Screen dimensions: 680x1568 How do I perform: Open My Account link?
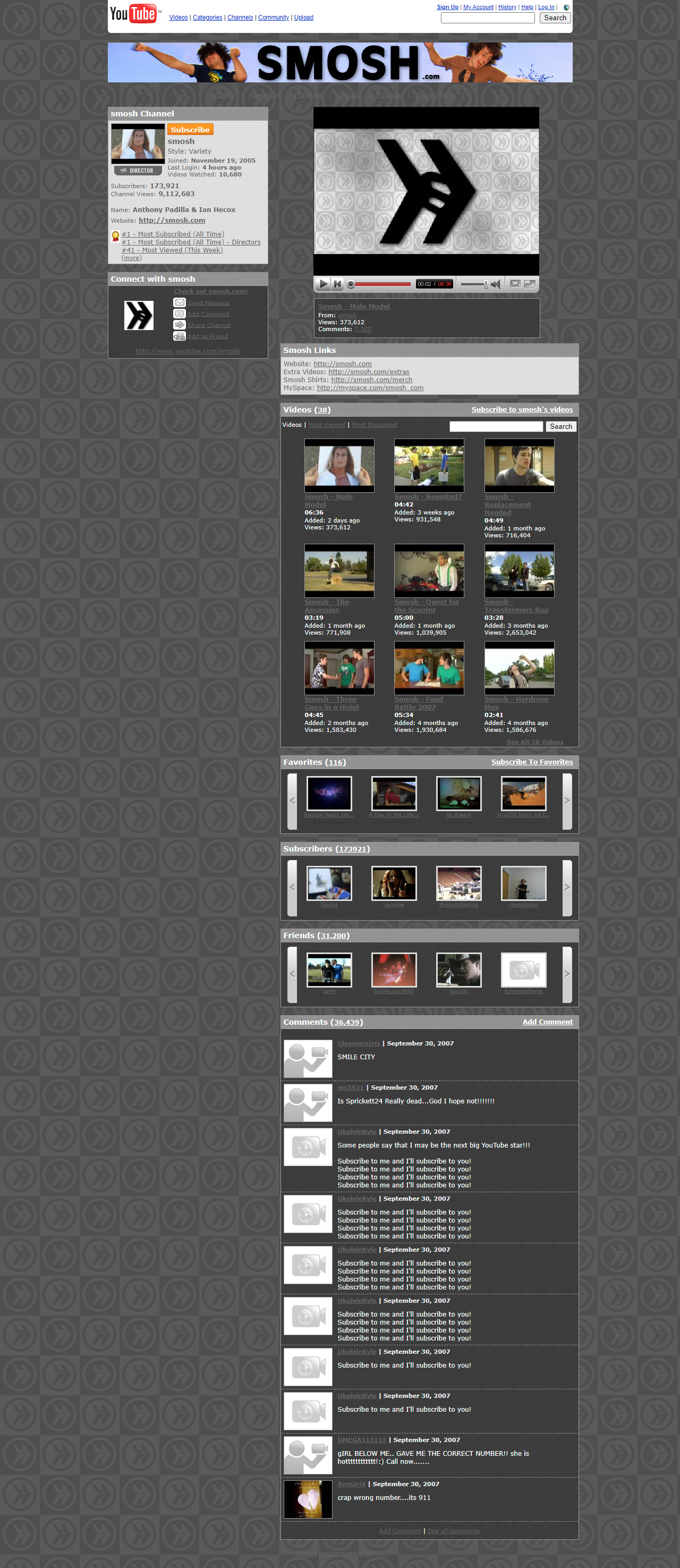[478, 7]
